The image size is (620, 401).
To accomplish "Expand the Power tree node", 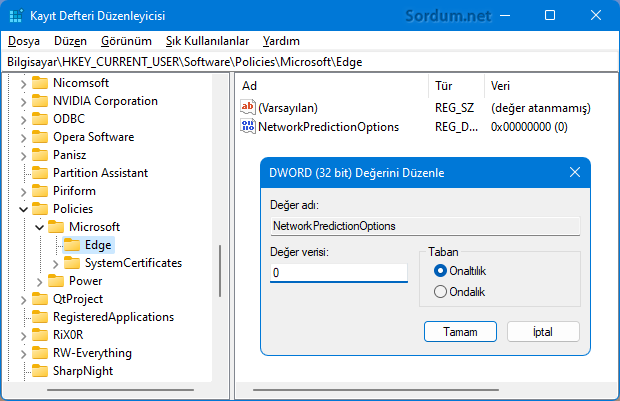I will click(39, 282).
